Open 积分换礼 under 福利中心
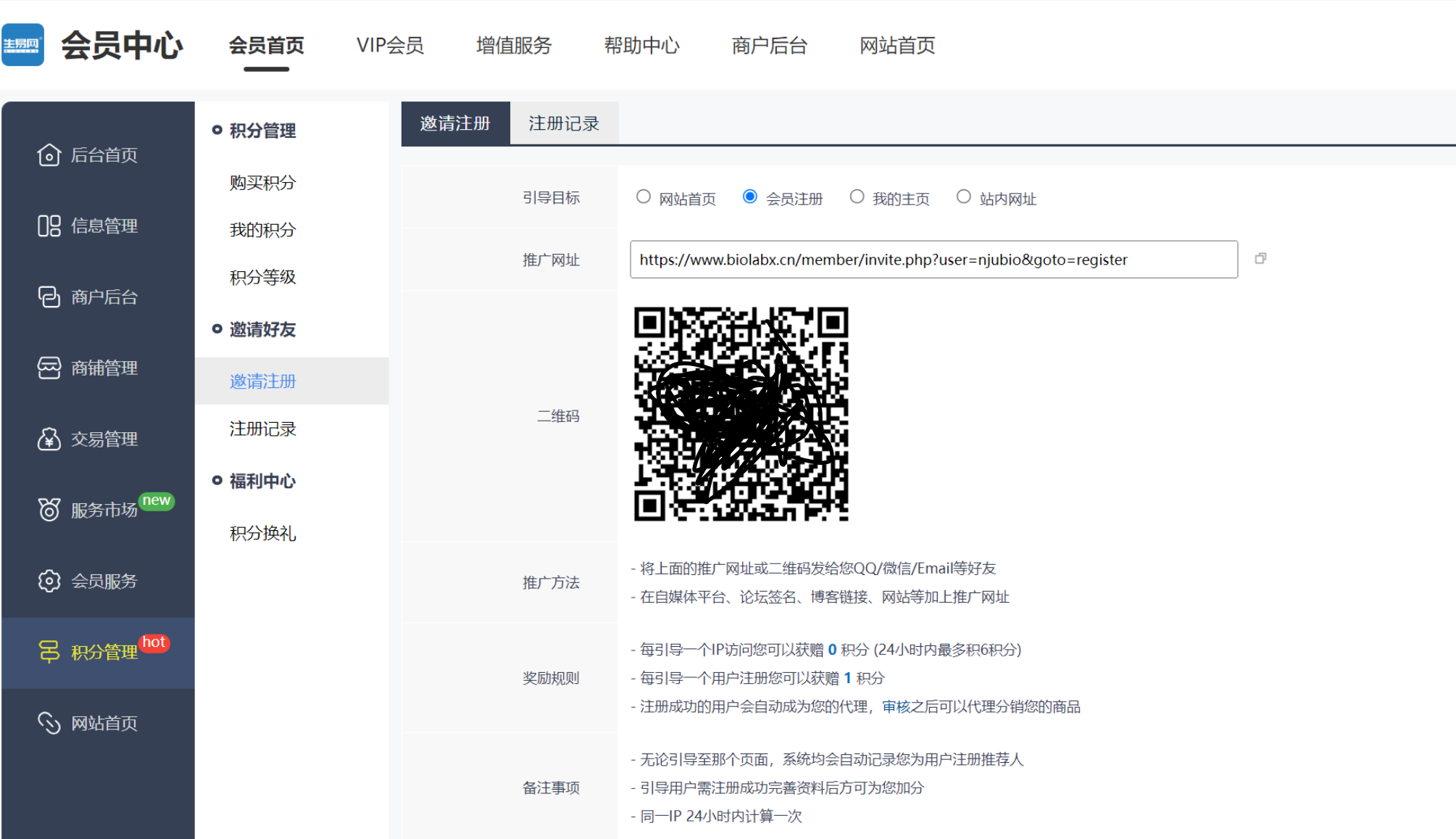1456x839 pixels. pyautogui.click(x=262, y=534)
